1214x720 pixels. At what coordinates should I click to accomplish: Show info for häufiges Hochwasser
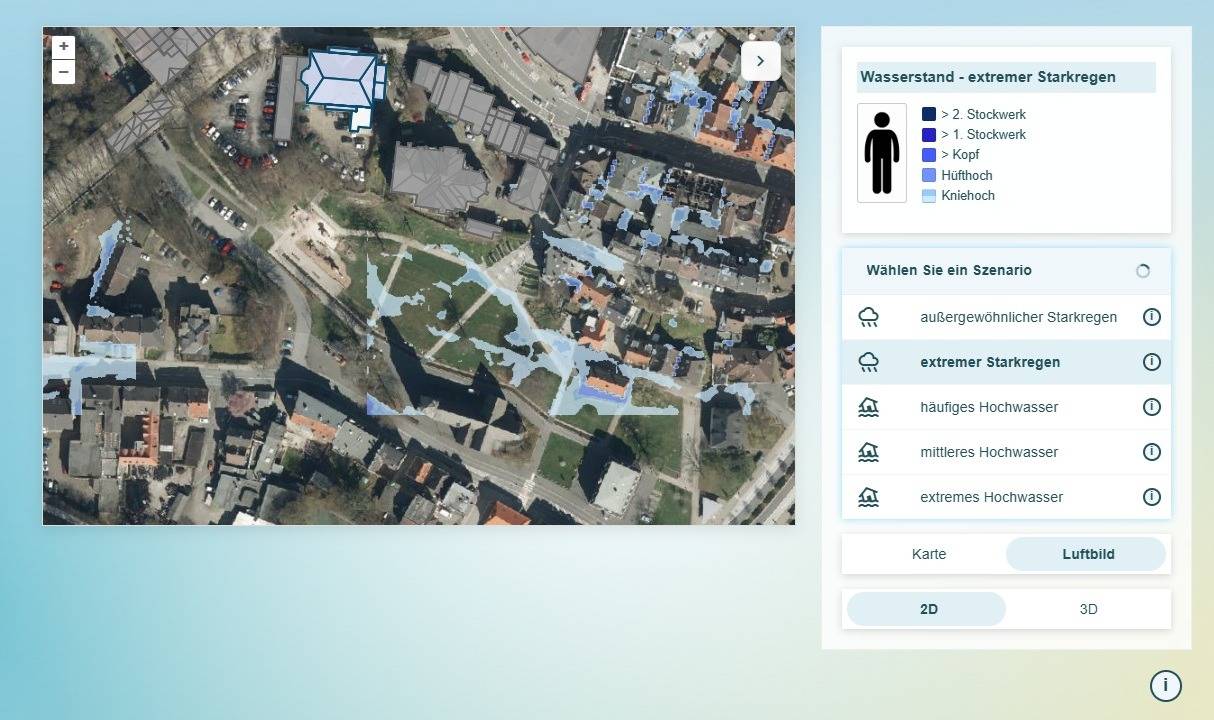pyautogui.click(x=1151, y=407)
